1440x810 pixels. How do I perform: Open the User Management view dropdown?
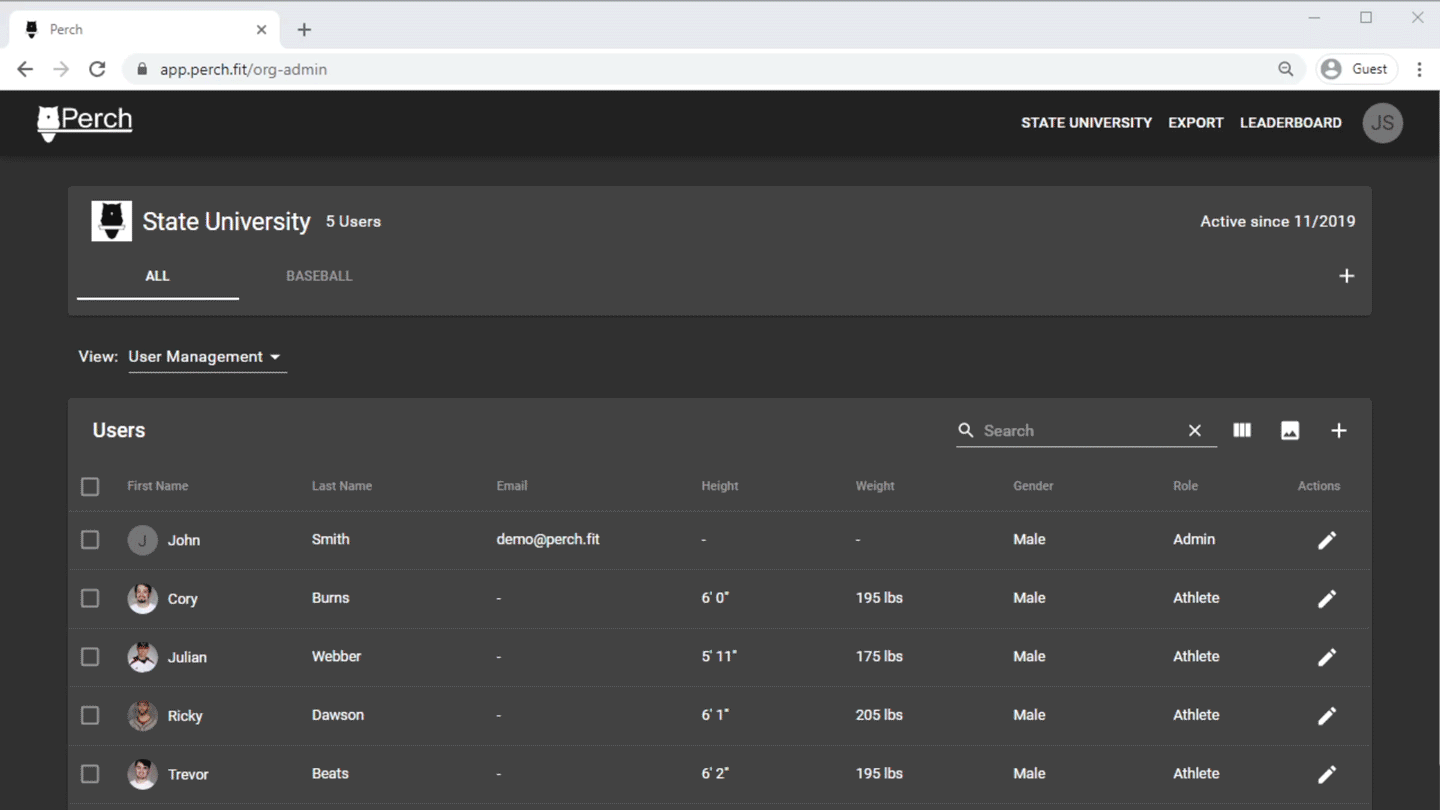pos(207,357)
